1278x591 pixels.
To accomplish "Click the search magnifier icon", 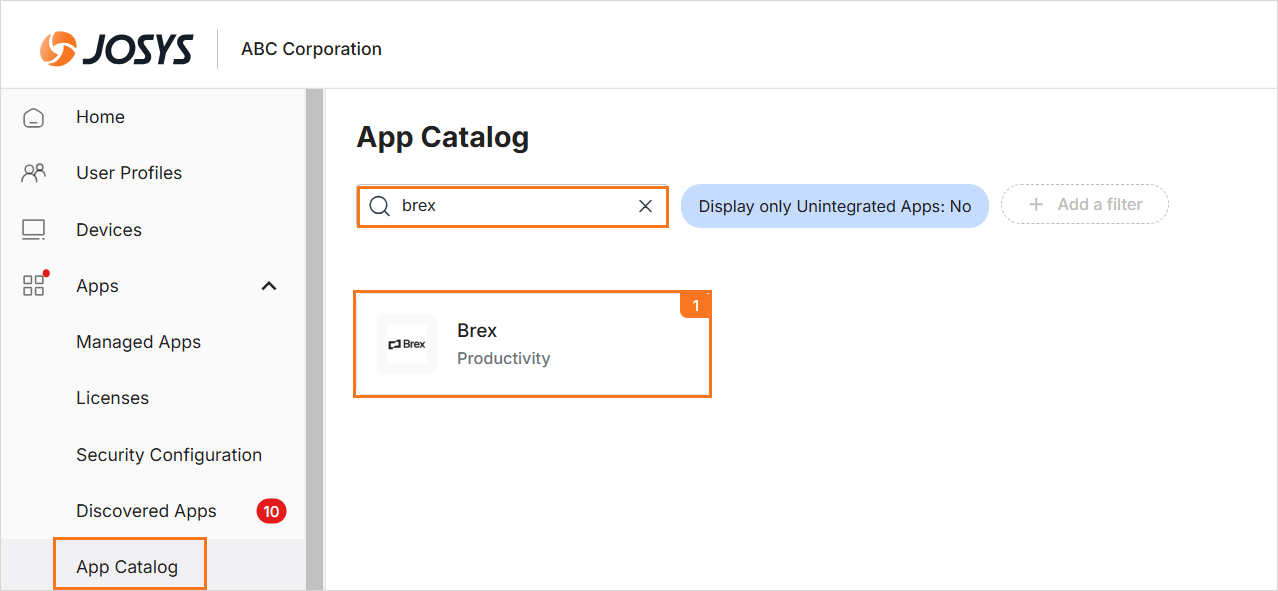I will pos(379,206).
